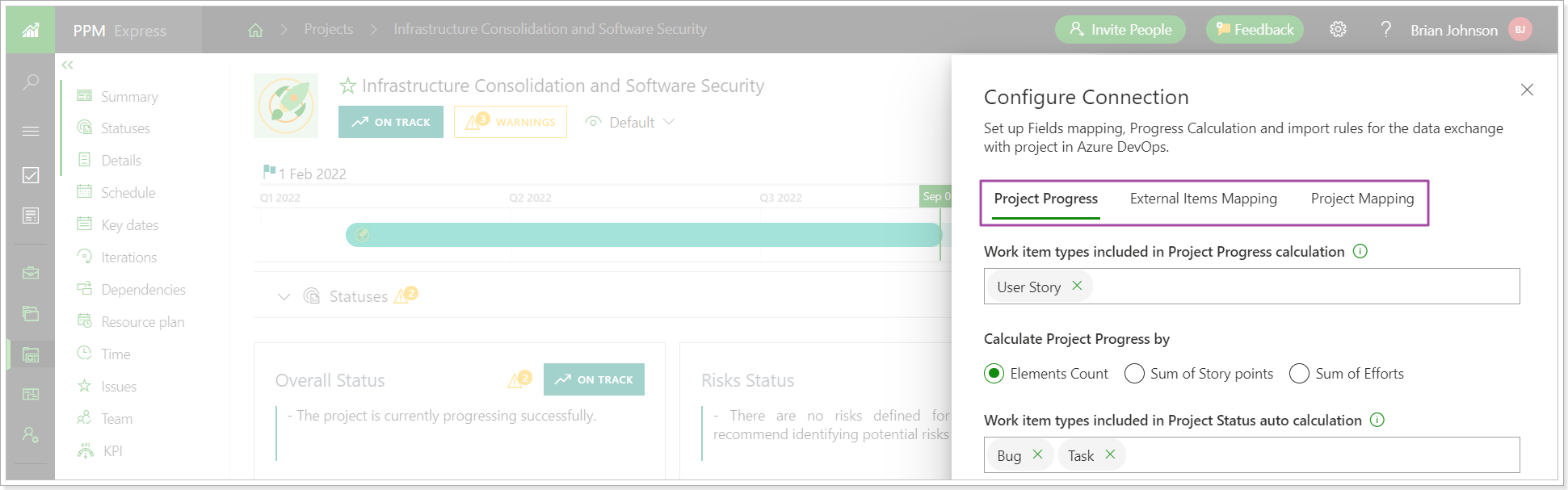Remove the Task tag
1568x490 pixels.
(x=1110, y=454)
